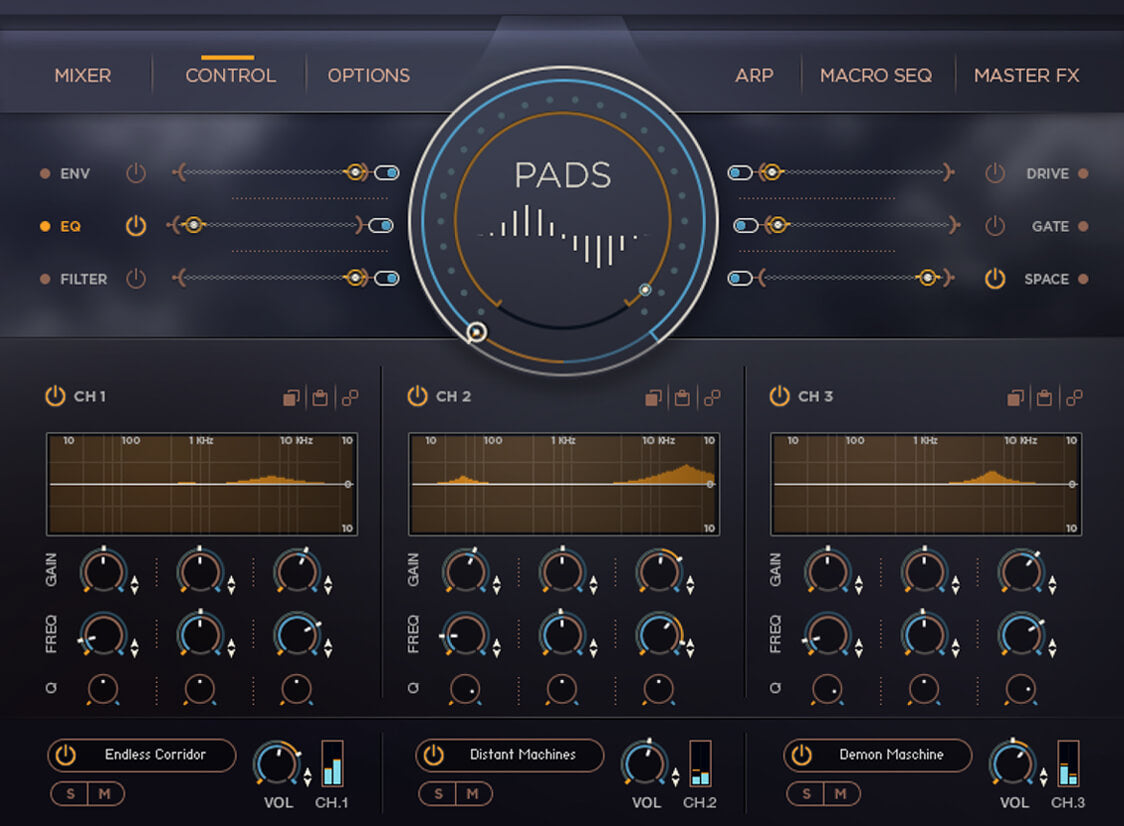The image size is (1124, 826).
Task: Open the Distant Machines sound selector
Action: pos(523,755)
